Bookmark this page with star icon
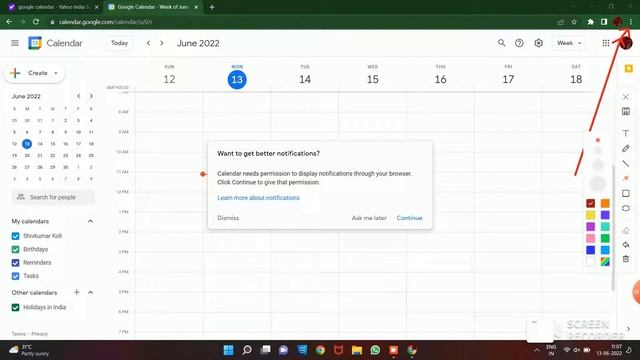 point(574,22)
